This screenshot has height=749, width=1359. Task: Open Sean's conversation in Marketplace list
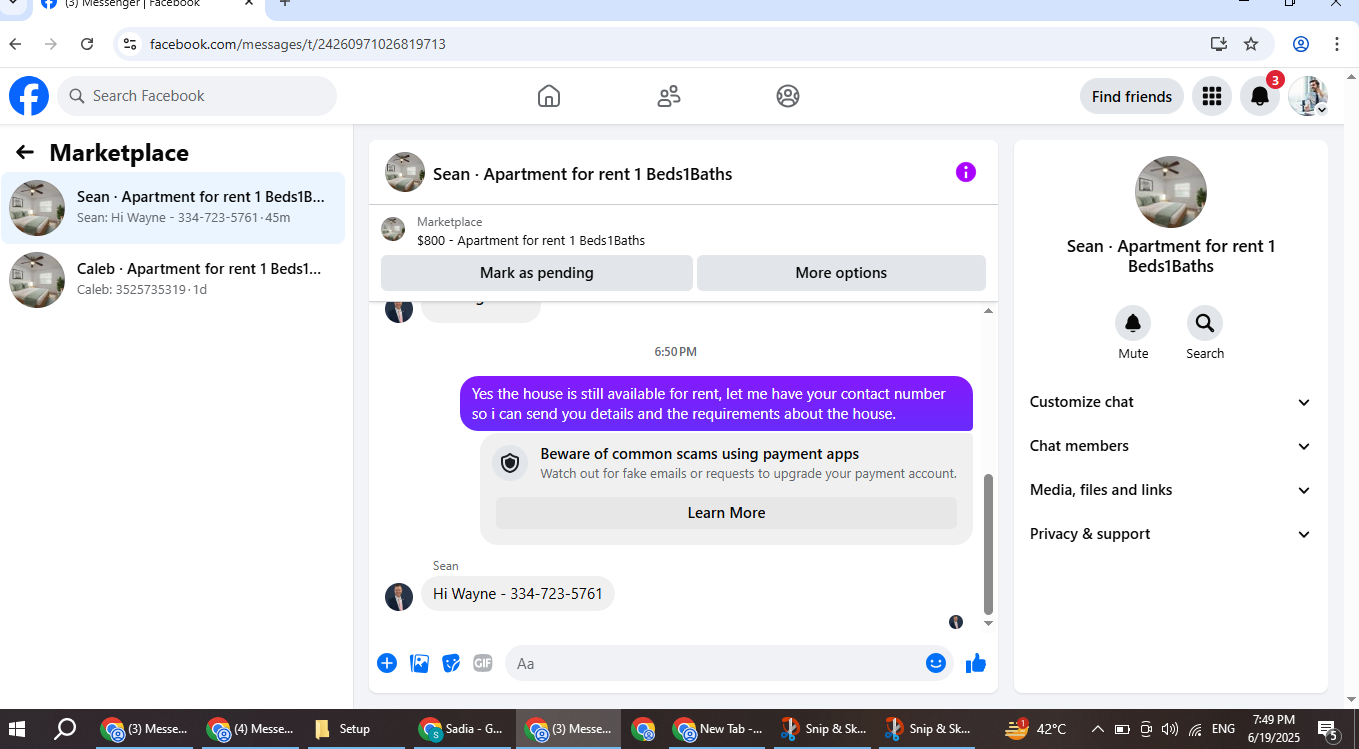coord(173,208)
